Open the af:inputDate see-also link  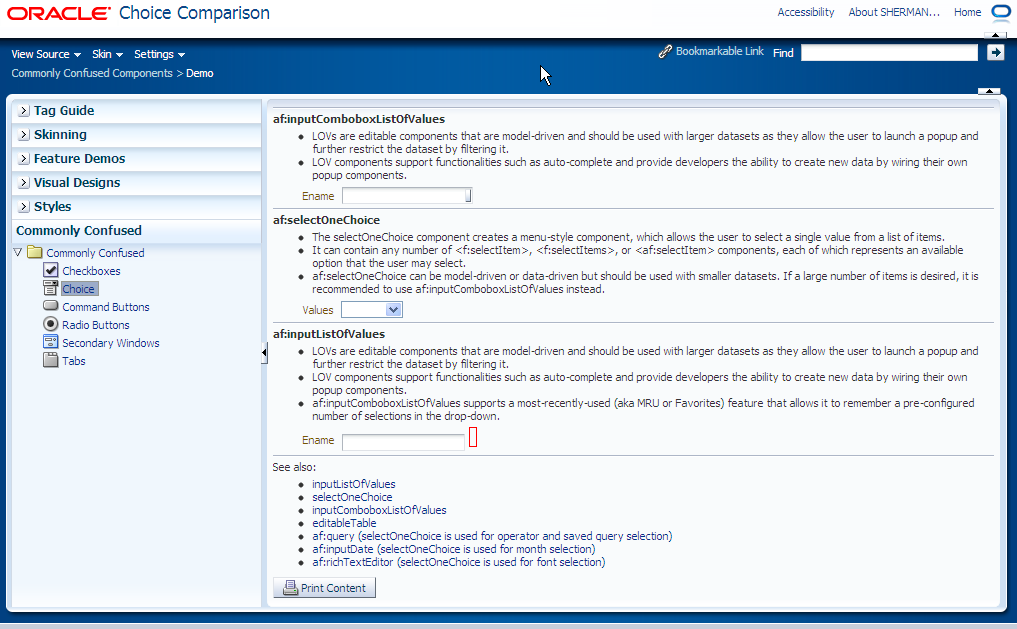453,549
